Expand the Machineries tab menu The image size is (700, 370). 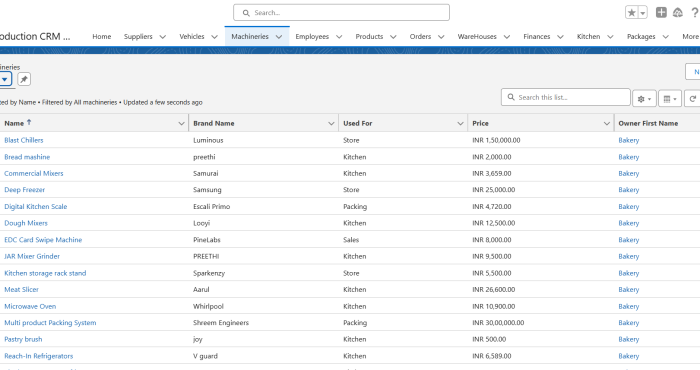pyautogui.click(x=279, y=37)
